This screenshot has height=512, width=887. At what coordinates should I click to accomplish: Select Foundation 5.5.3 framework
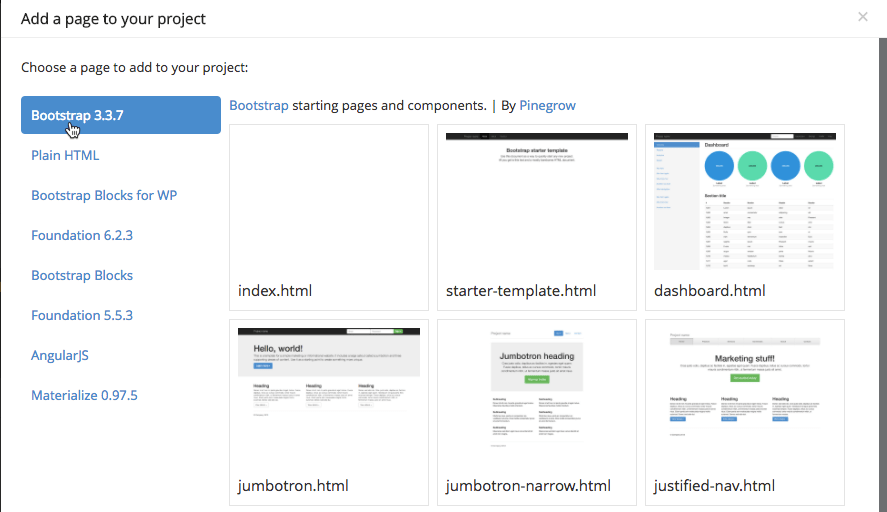[82, 315]
